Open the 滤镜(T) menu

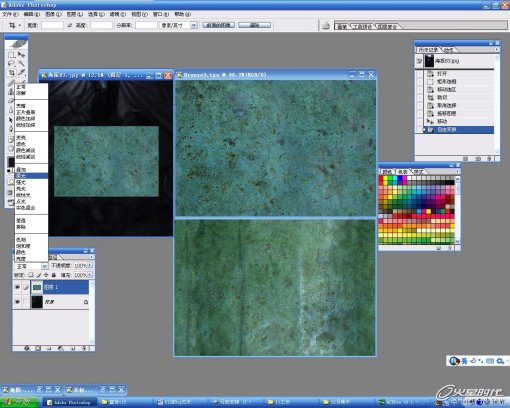pyautogui.click(x=118, y=14)
